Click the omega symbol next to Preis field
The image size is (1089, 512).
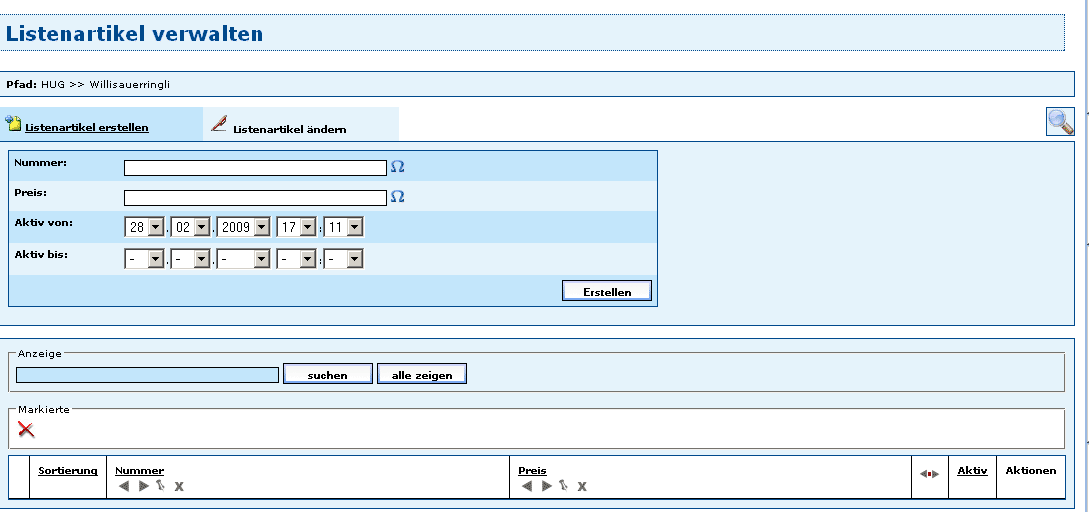397,197
